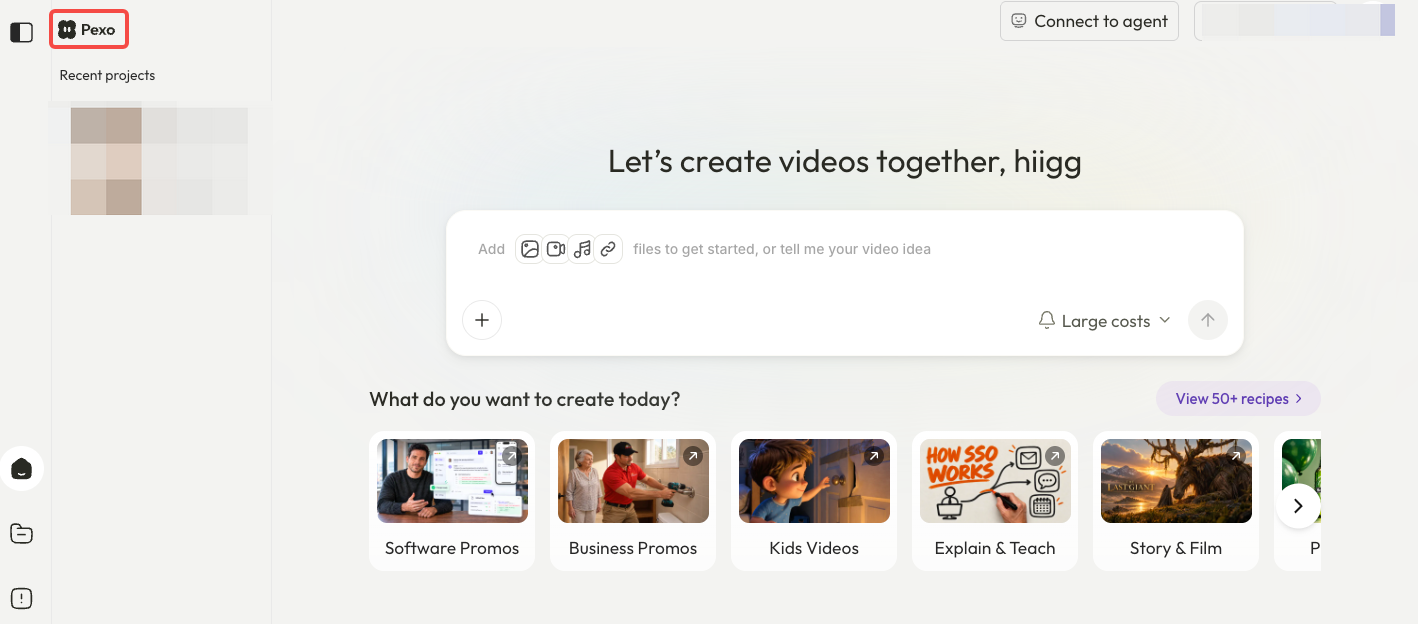The image size is (1418, 624).
Task: Click the Pexo logo
Action: (88, 30)
